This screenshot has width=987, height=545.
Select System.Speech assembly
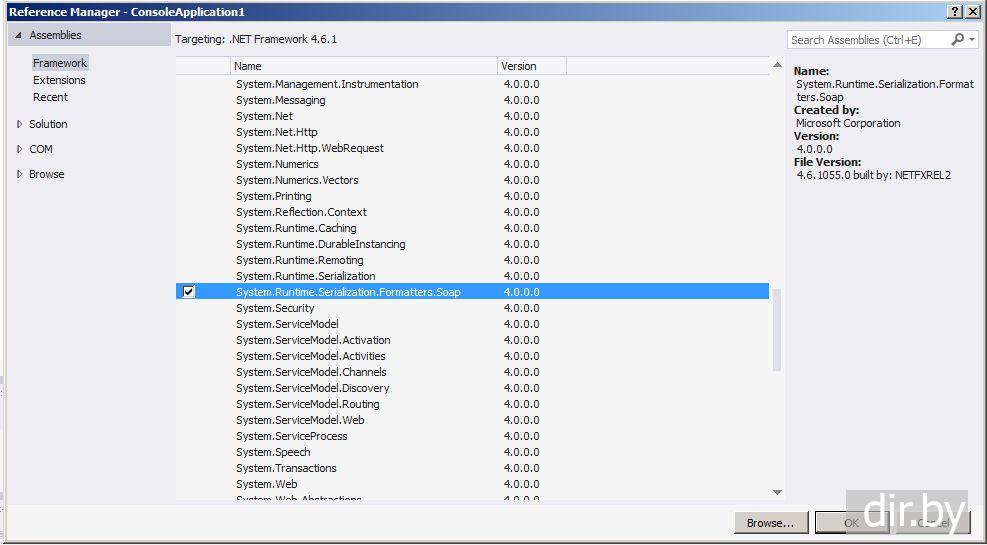pos(472,452)
